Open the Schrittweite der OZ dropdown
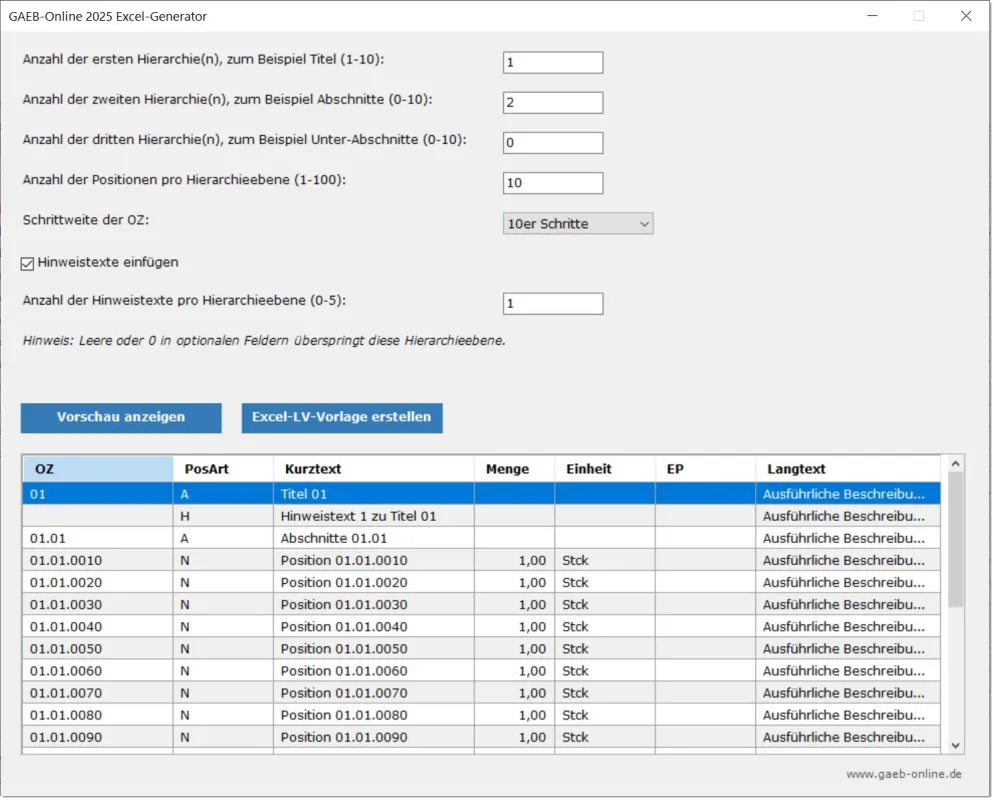The height and width of the screenshot is (800, 994). point(578,224)
